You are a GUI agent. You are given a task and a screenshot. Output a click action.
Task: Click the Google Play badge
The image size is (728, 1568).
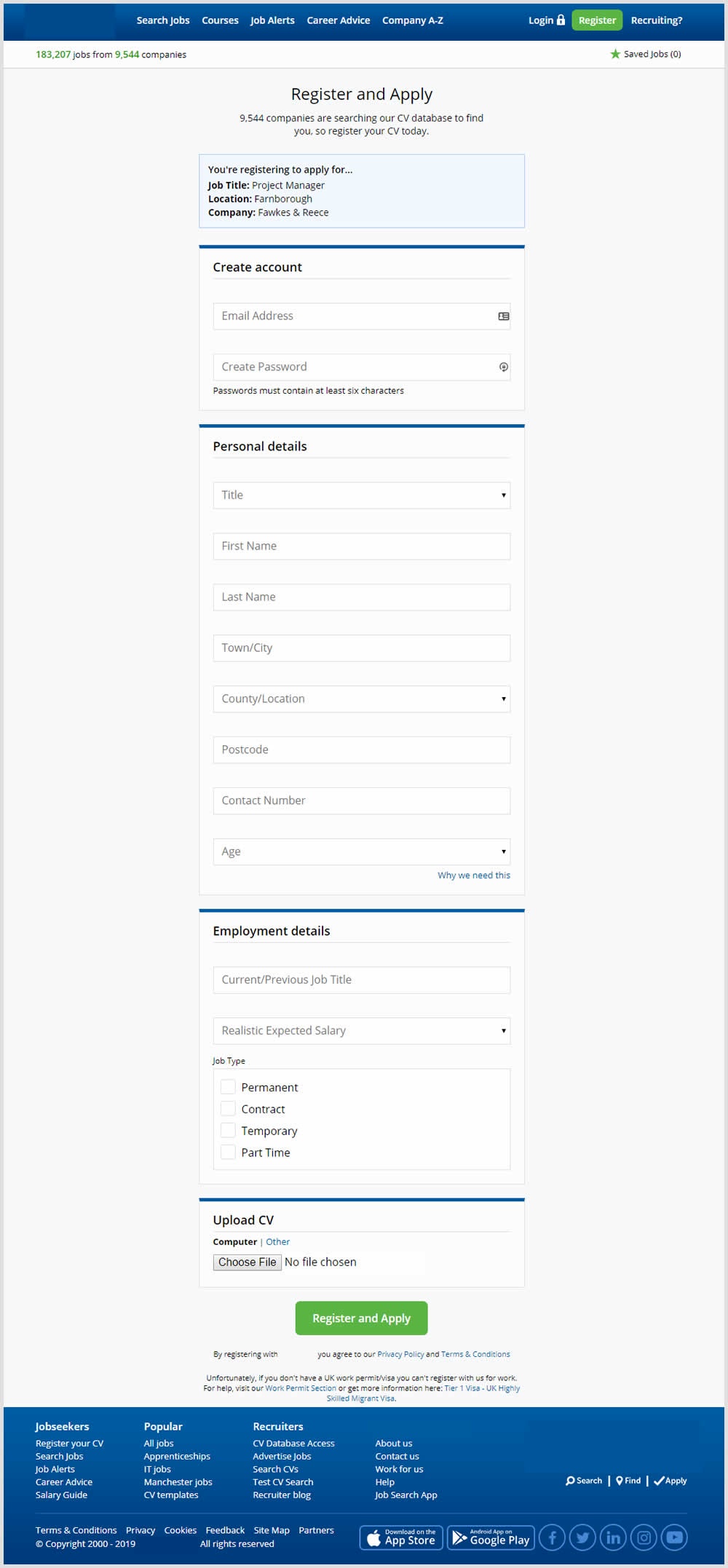point(491,1537)
